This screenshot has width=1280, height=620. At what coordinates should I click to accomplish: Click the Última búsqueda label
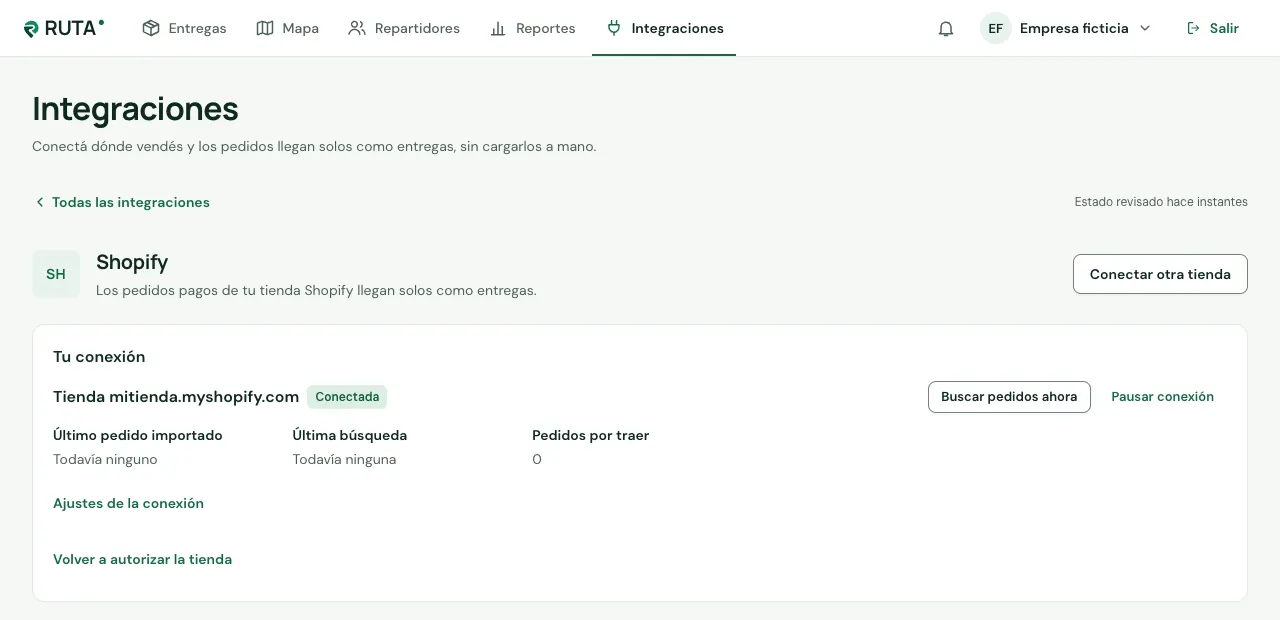[x=350, y=435]
